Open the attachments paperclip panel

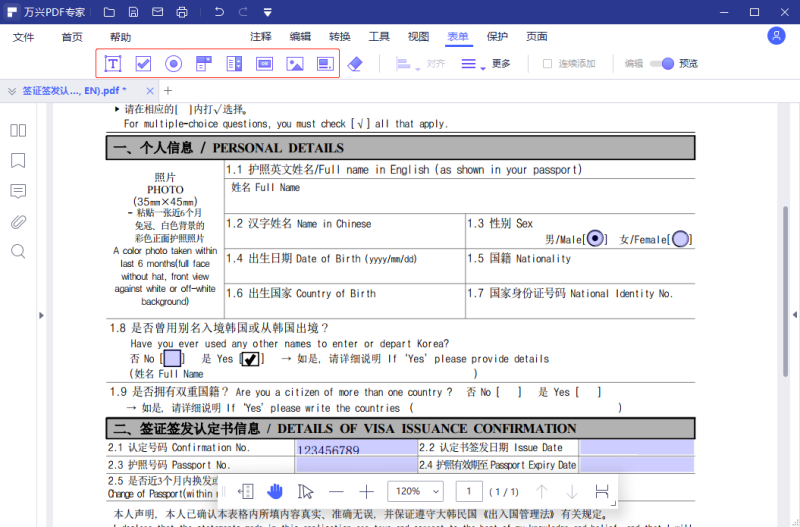click(x=18, y=222)
